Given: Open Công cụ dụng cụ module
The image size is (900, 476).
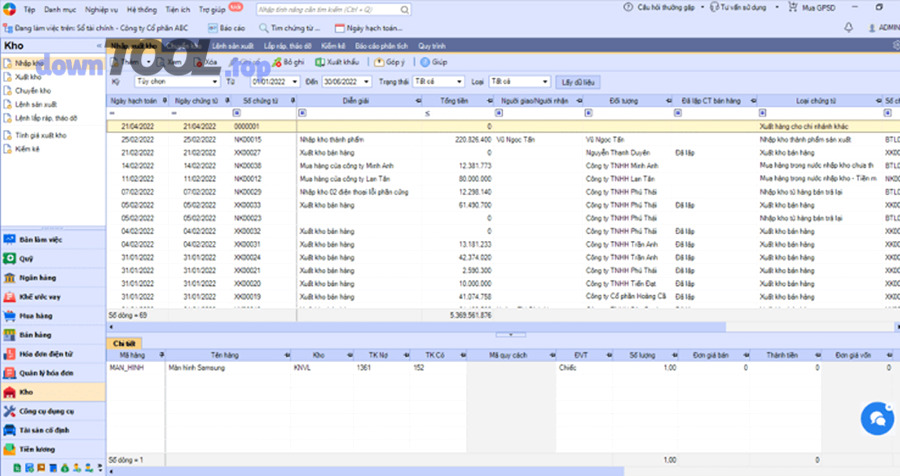Looking at the screenshot, I should tap(46, 411).
